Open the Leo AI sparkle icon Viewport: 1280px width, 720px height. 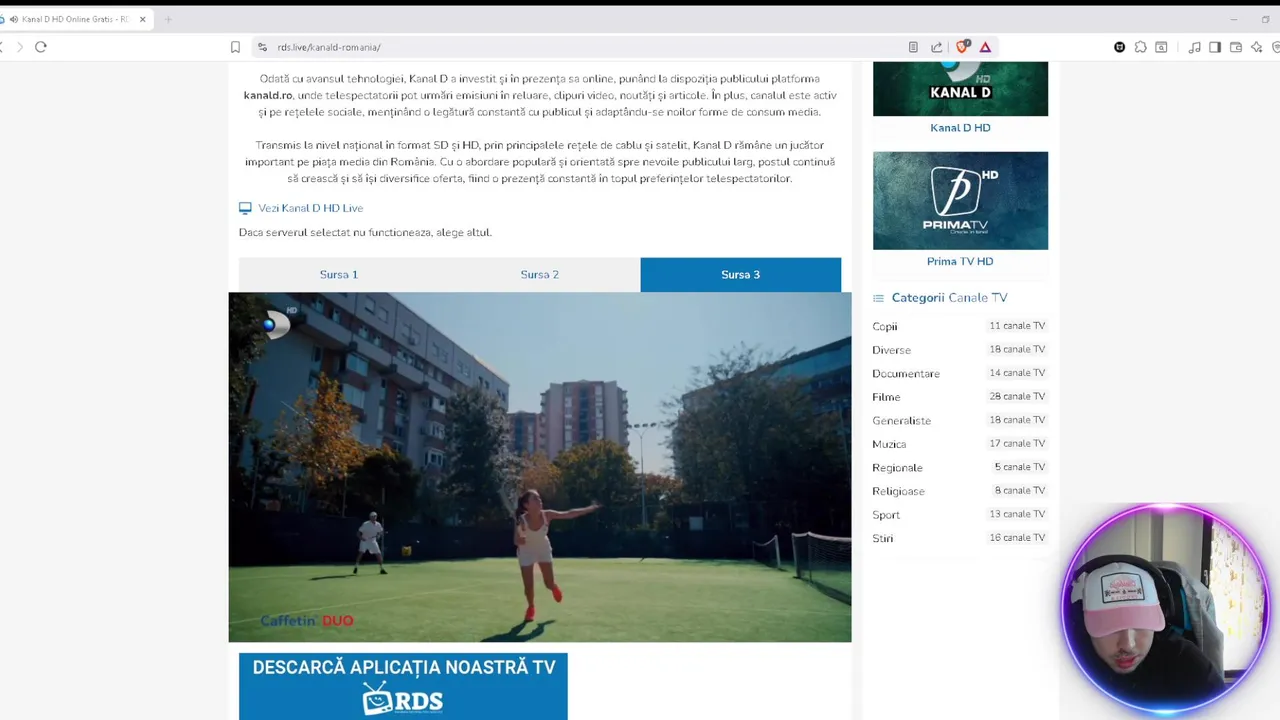click(1257, 47)
